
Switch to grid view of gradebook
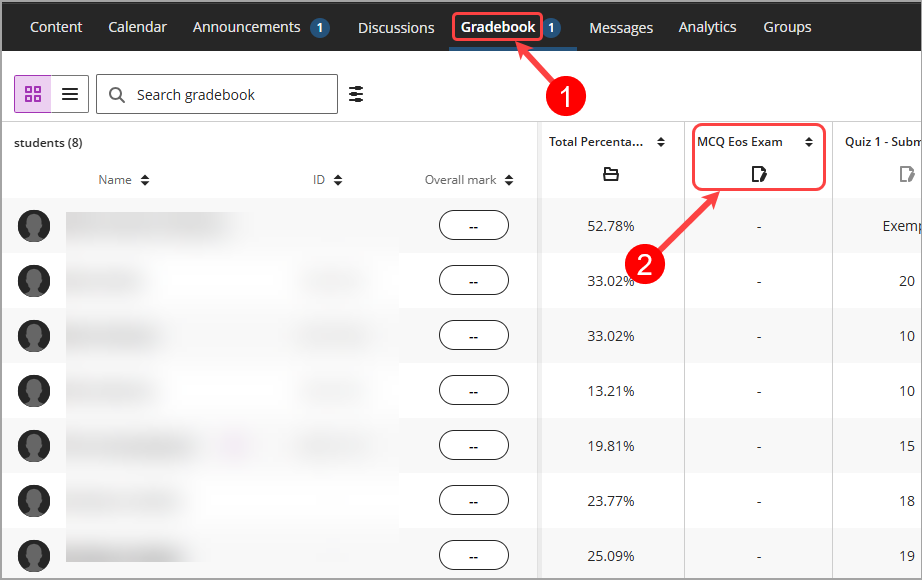[x=33, y=94]
